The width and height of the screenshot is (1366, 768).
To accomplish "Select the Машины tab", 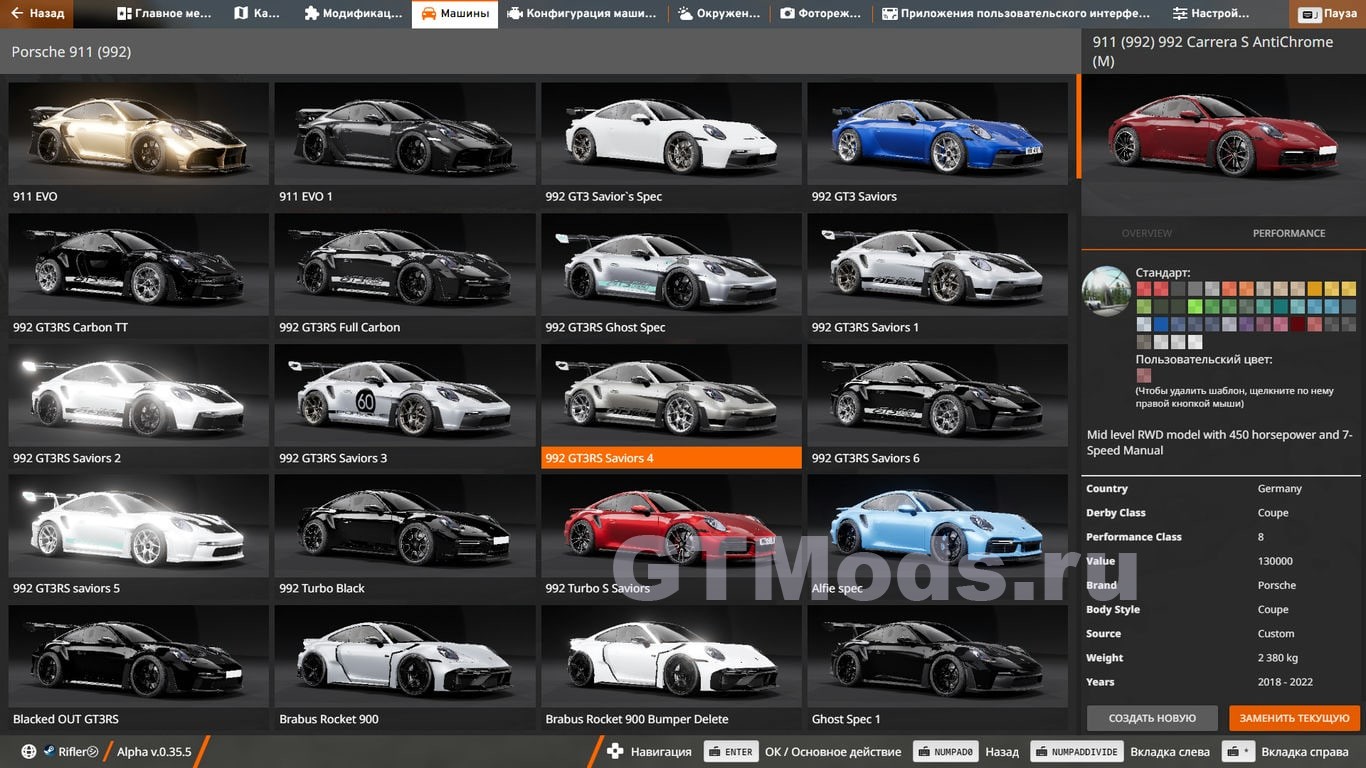I will tap(455, 14).
